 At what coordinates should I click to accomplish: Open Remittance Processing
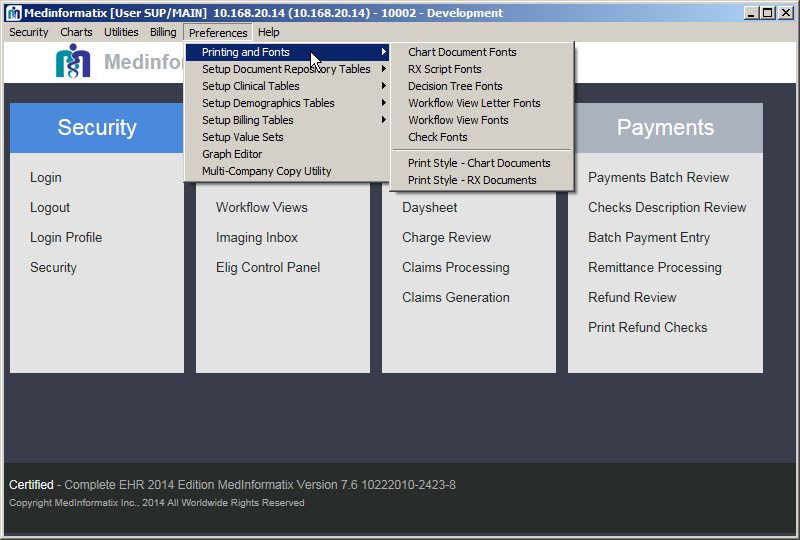click(x=655, y=267)
